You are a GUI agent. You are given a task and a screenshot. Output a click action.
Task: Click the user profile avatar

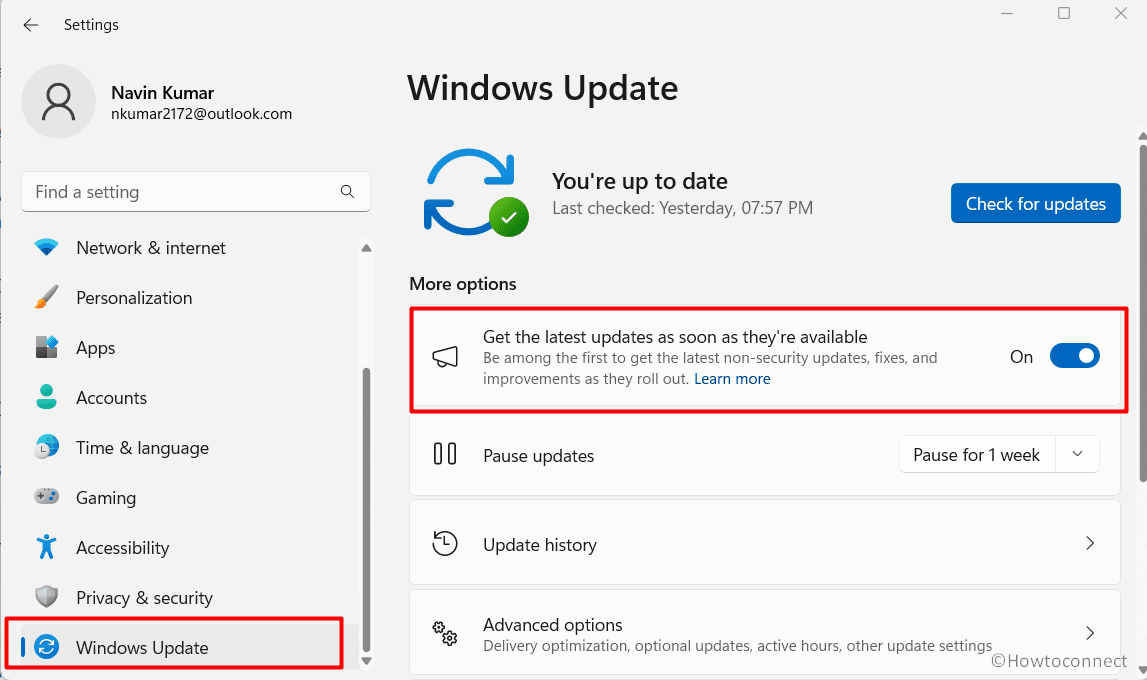[58, 101]
